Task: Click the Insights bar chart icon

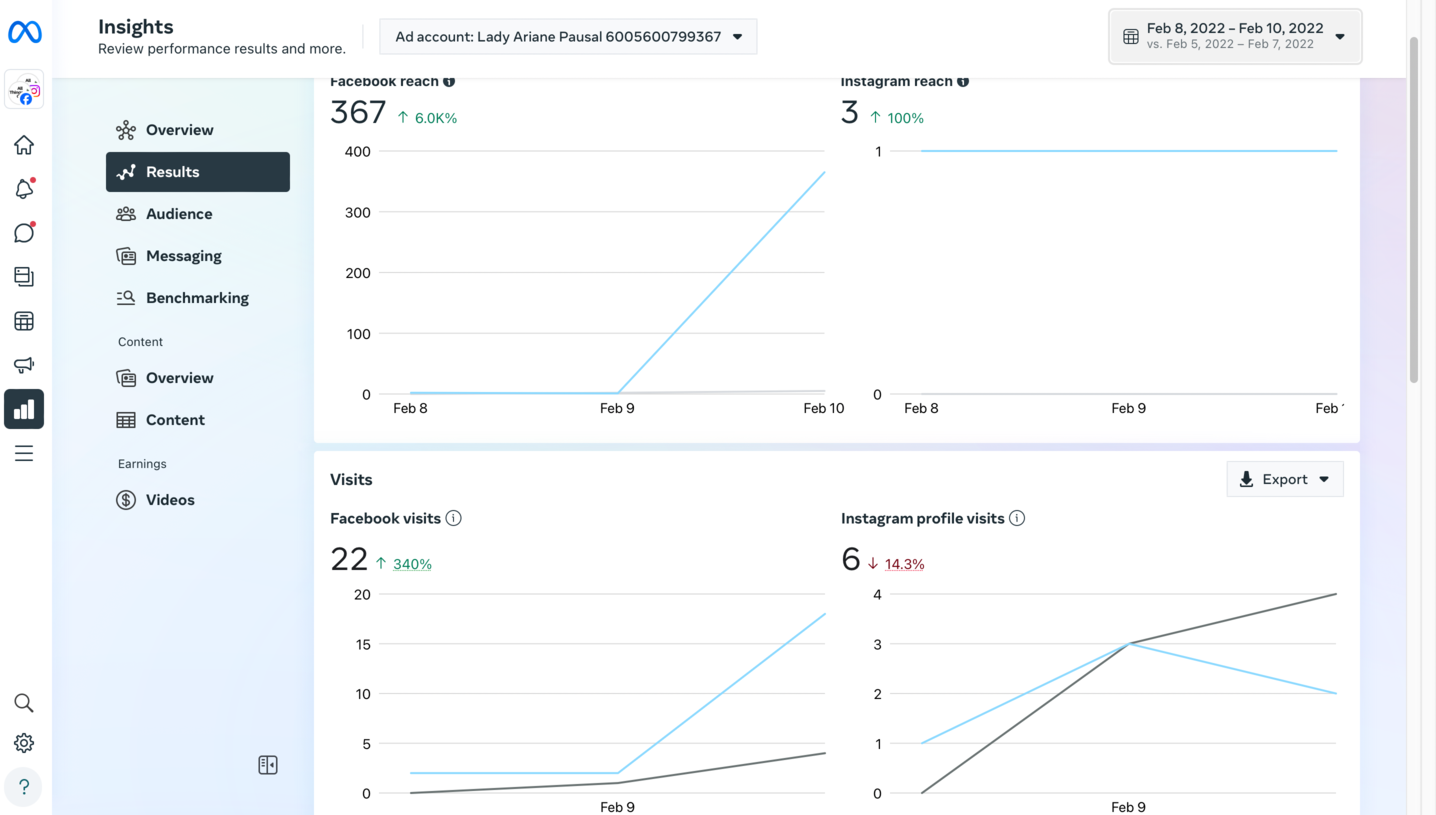Action: 24,409
